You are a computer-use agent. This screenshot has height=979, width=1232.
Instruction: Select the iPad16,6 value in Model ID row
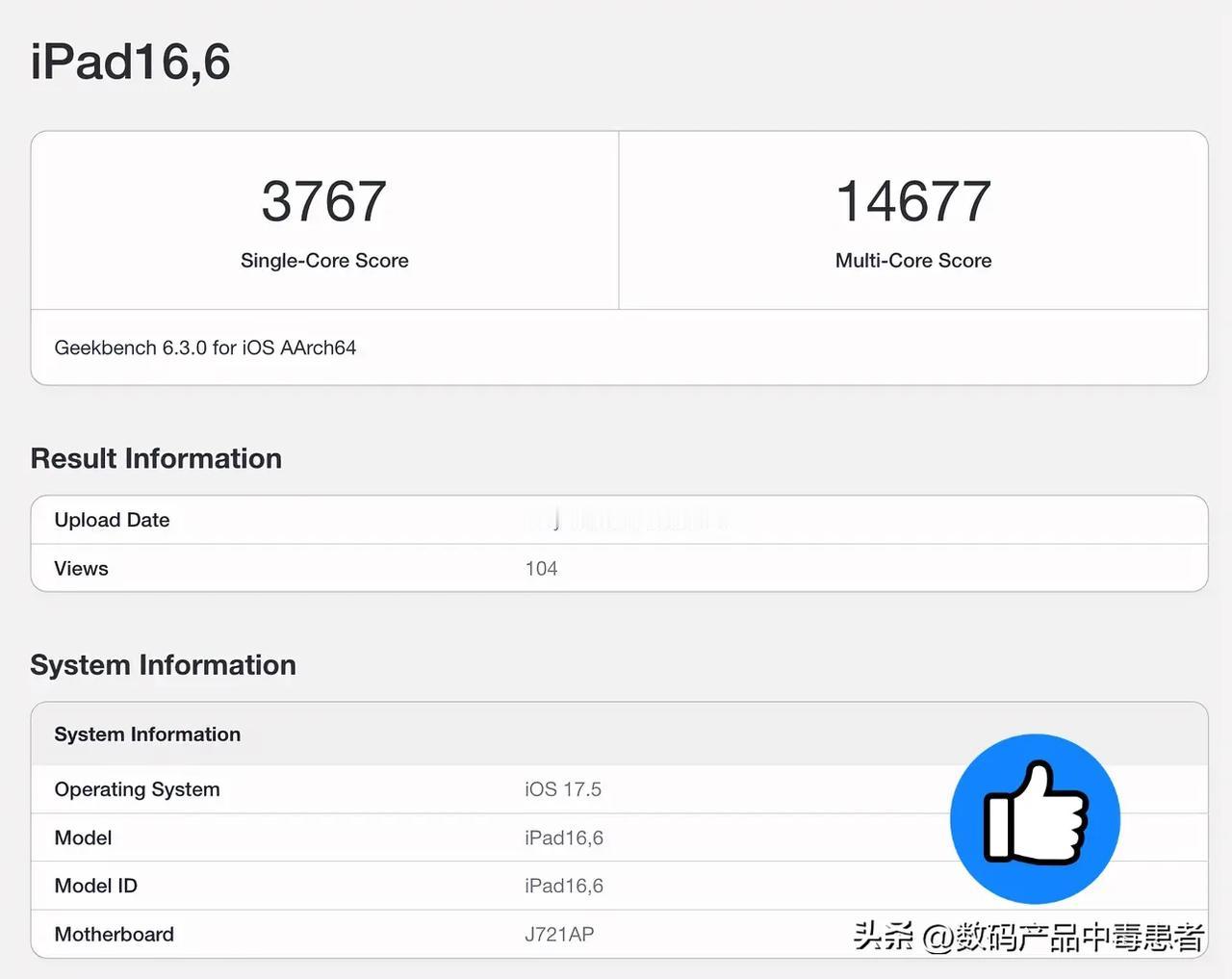tap(564, 886)
